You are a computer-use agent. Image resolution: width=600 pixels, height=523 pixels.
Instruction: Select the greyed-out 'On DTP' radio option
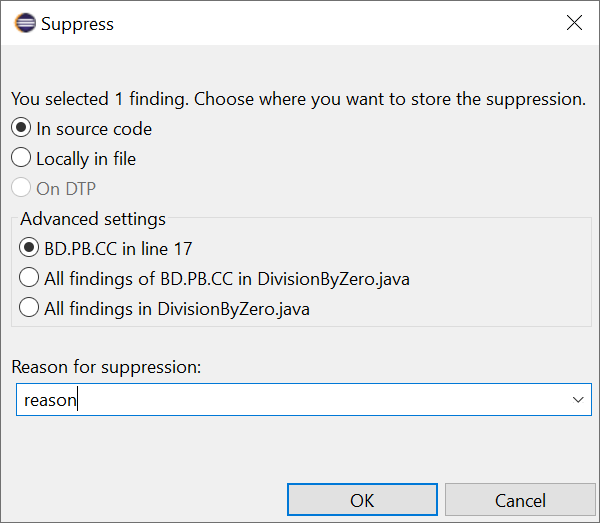pos(21,187)
